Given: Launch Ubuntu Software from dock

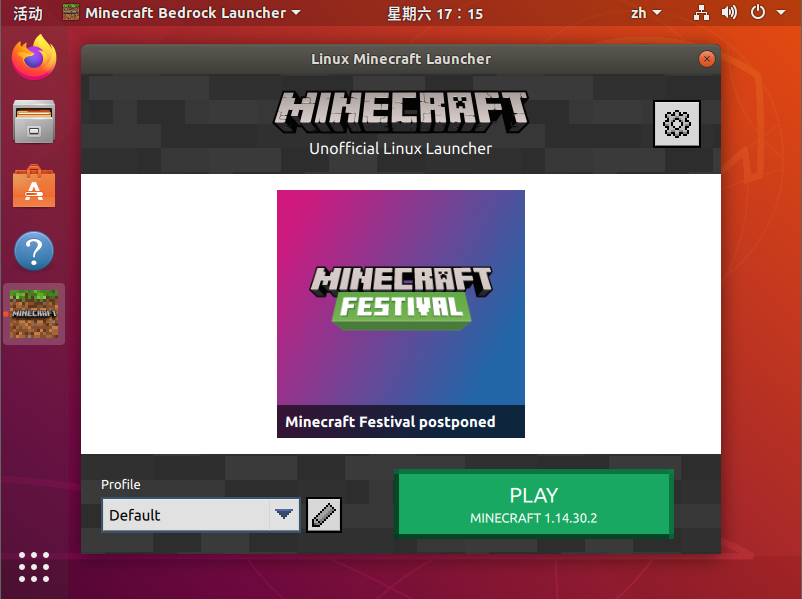Looking at the screenshot, I should tap(34, 186).
